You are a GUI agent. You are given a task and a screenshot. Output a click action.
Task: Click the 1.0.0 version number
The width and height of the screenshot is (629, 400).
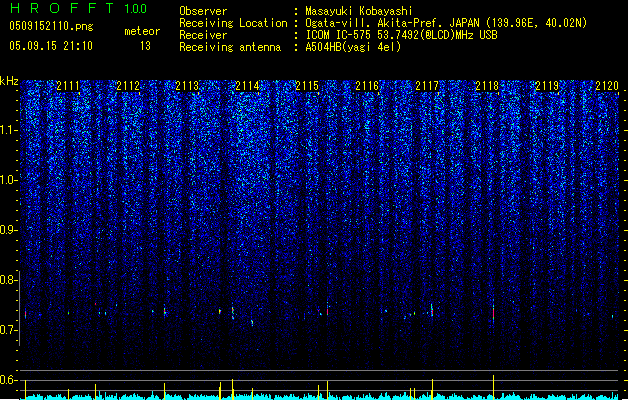click(135, 9)
